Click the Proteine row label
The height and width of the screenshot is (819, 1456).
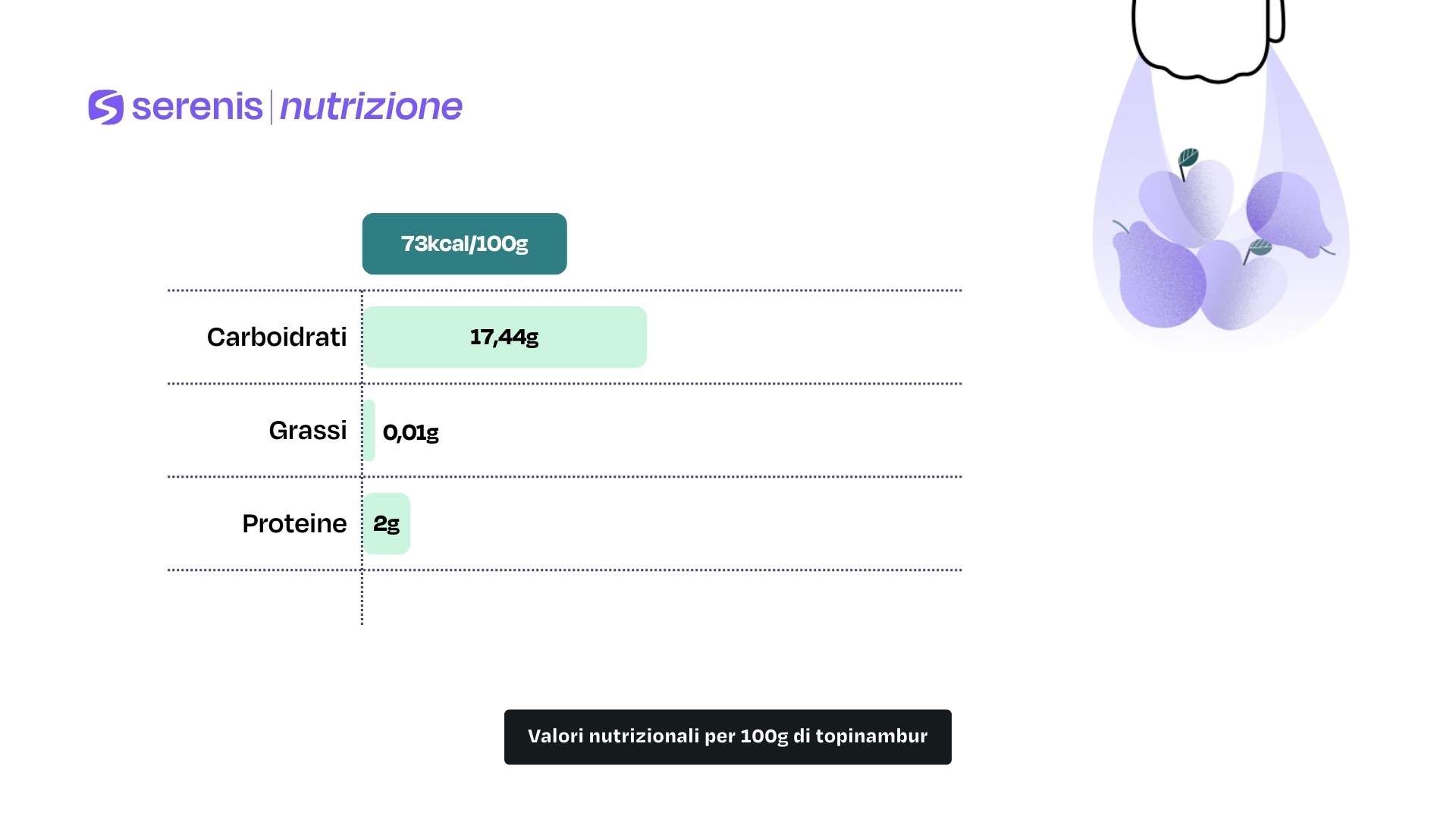[x=294, y=524]
